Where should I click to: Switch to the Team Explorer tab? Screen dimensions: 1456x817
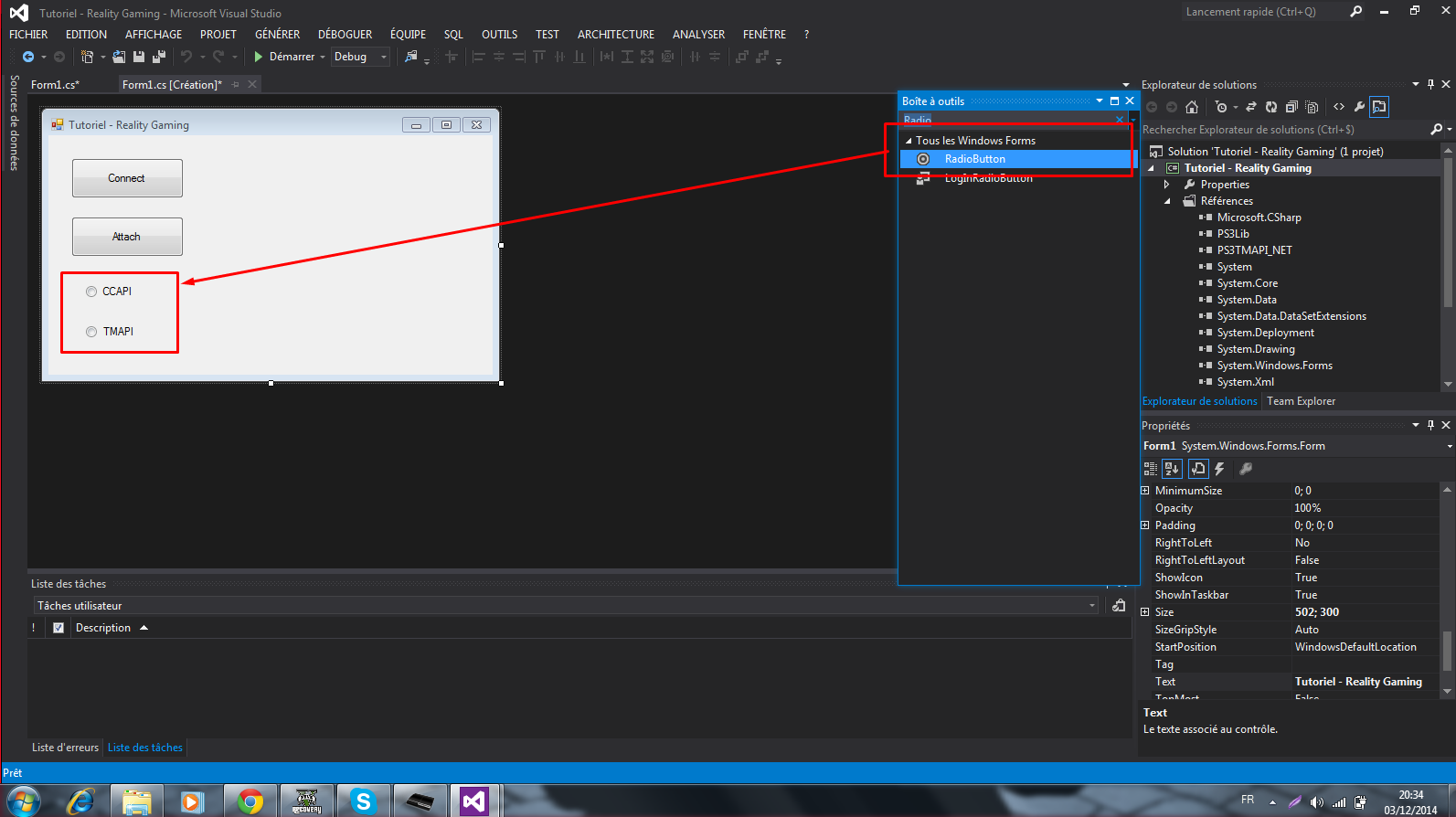coord(1301,401)
